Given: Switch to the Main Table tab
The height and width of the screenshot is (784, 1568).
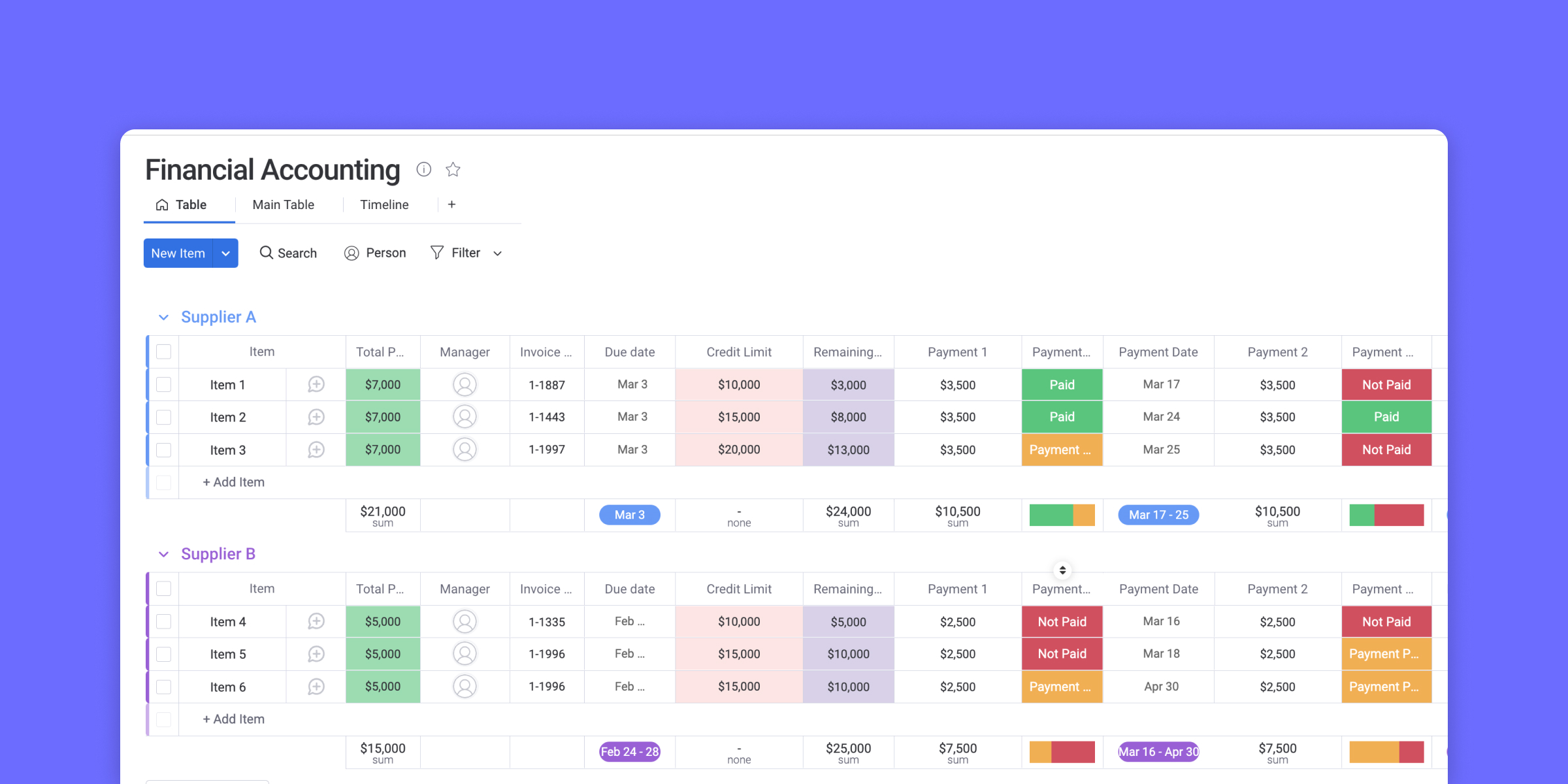Looking at the screenshot, I should [x=282, y=205].
